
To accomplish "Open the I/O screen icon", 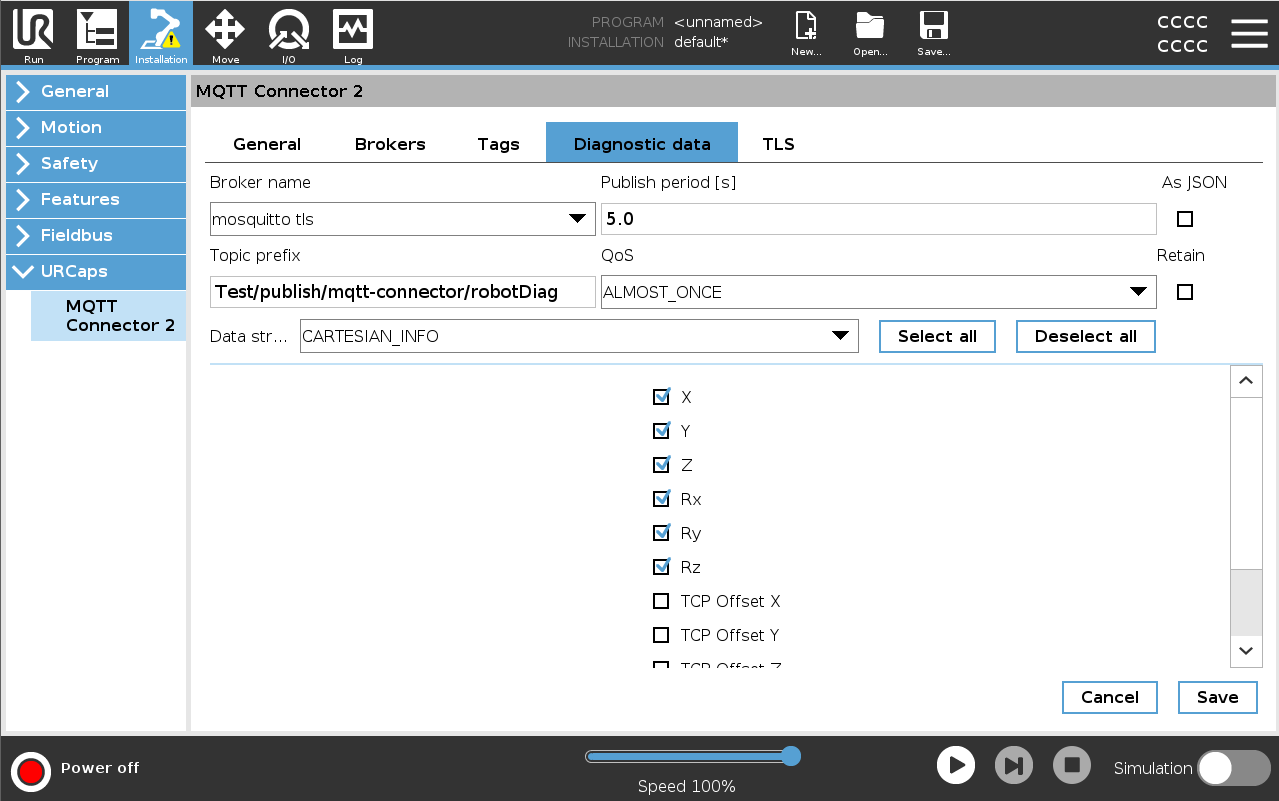I will pos(289,33).
